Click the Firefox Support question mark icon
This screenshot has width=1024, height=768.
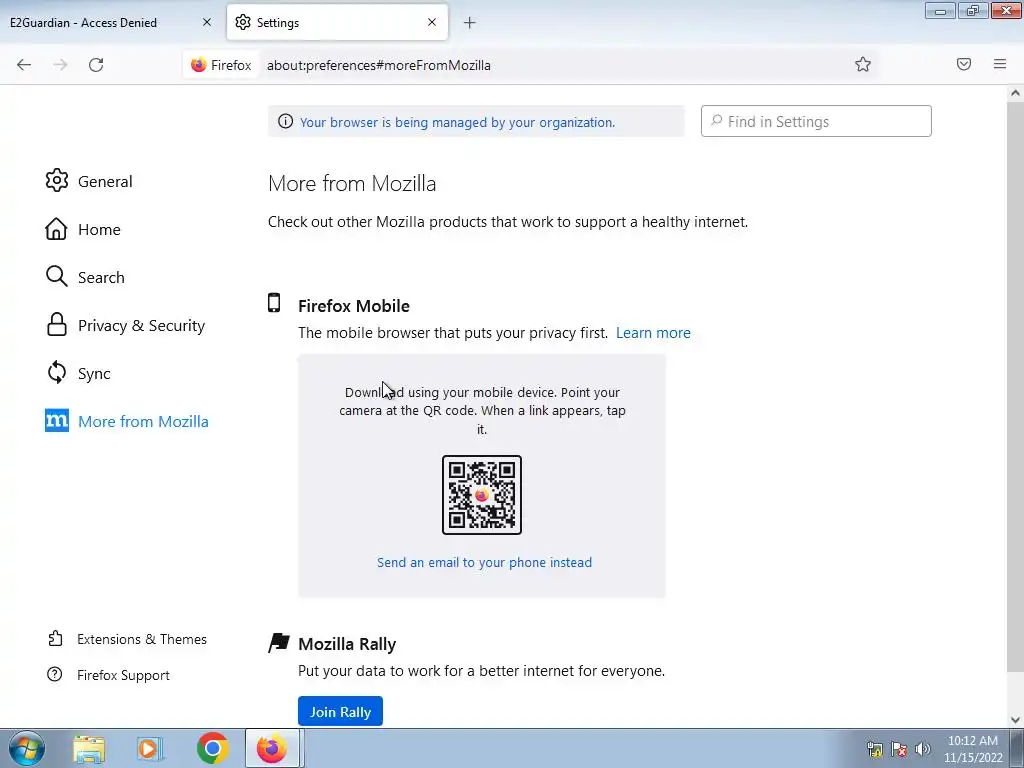click(x=55, y=674)
